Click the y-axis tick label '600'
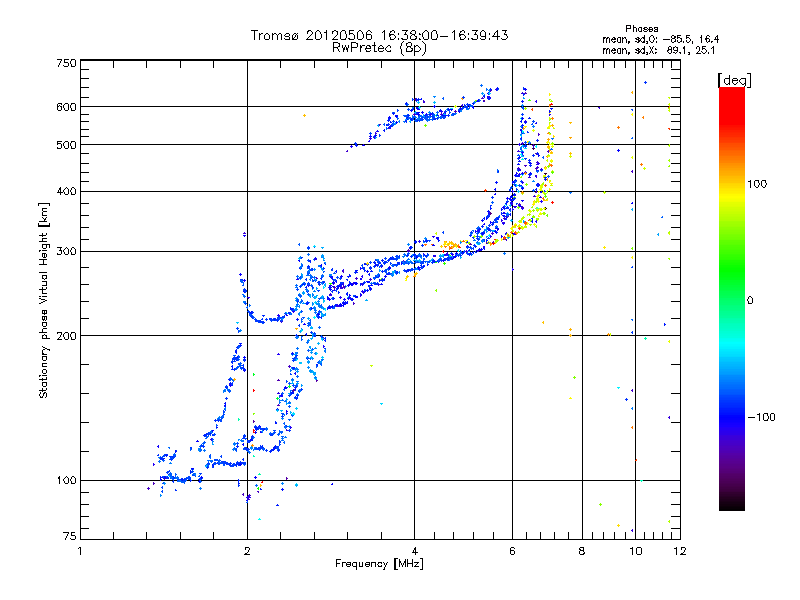This screenshot has width=800, height=600. (66, 107)
